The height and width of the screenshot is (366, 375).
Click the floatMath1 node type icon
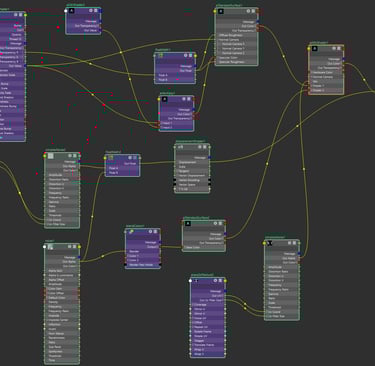point(161,56)
